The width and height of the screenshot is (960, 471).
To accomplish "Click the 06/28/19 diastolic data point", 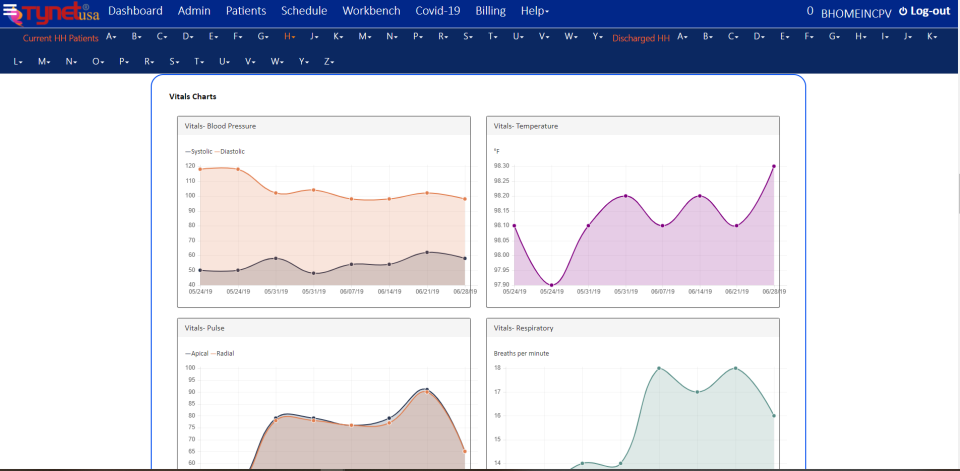I will [465, 199].
